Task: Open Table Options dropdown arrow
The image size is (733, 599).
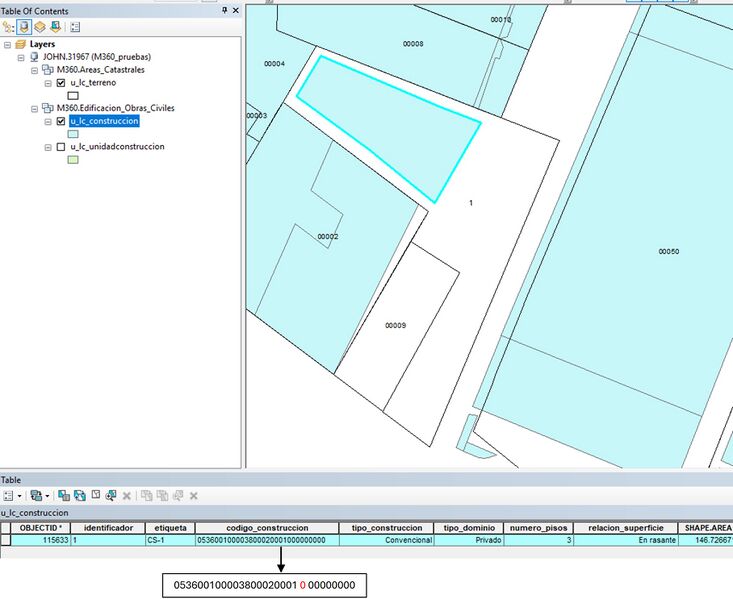Action: click(19, 496)
